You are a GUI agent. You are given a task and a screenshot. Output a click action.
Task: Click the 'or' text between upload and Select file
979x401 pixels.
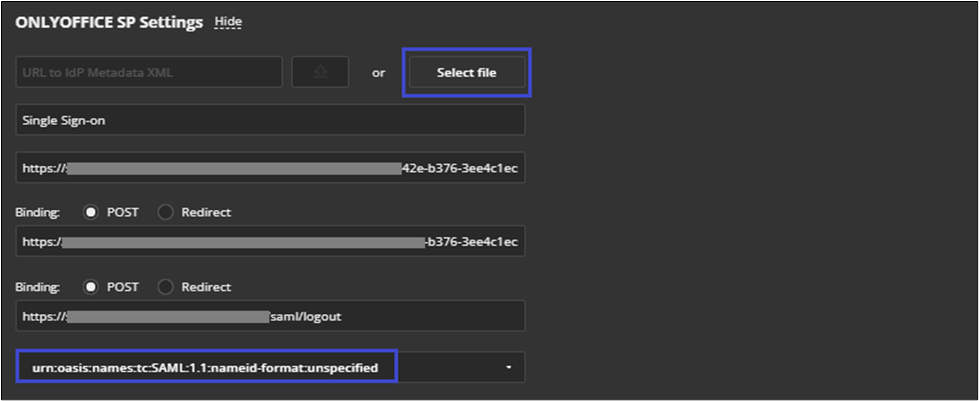[x=379, y=73]
